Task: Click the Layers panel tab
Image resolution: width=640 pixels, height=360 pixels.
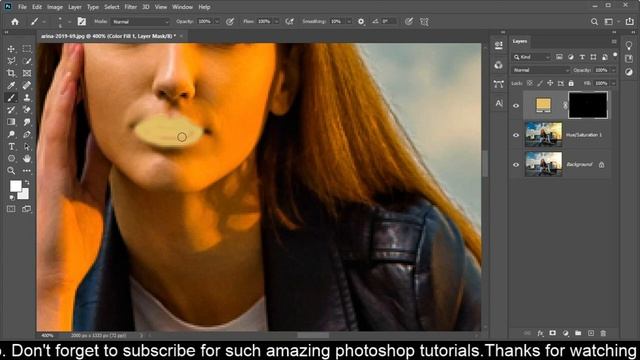Action: [520, 41]
